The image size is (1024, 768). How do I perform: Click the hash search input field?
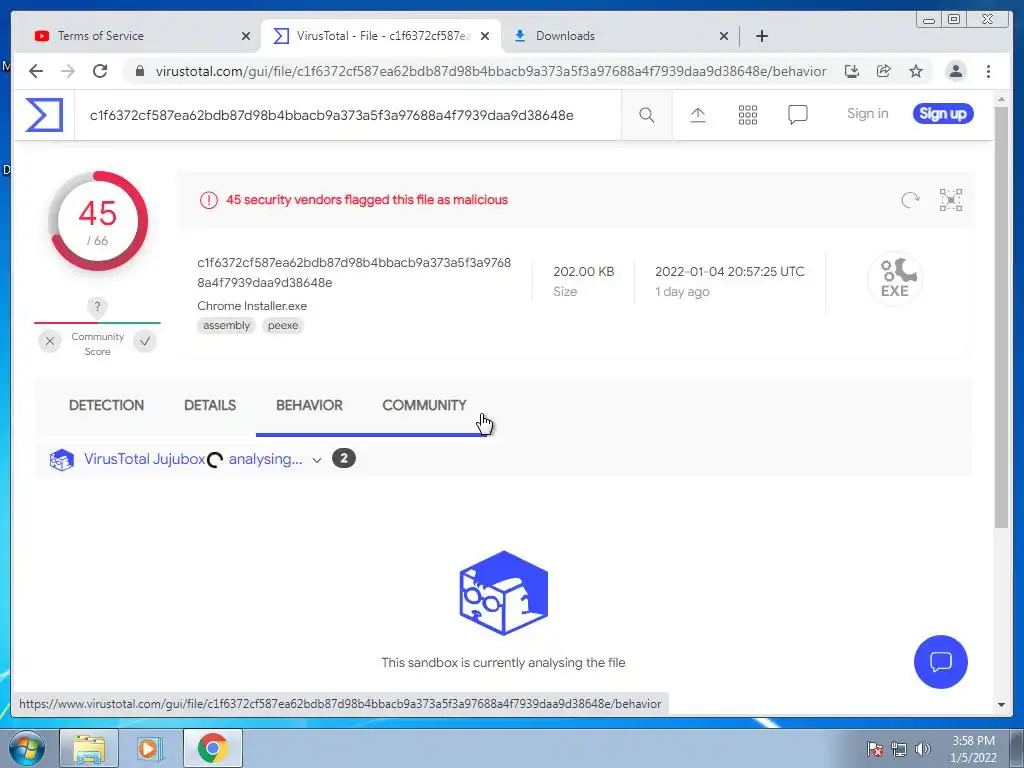[346, 116]
